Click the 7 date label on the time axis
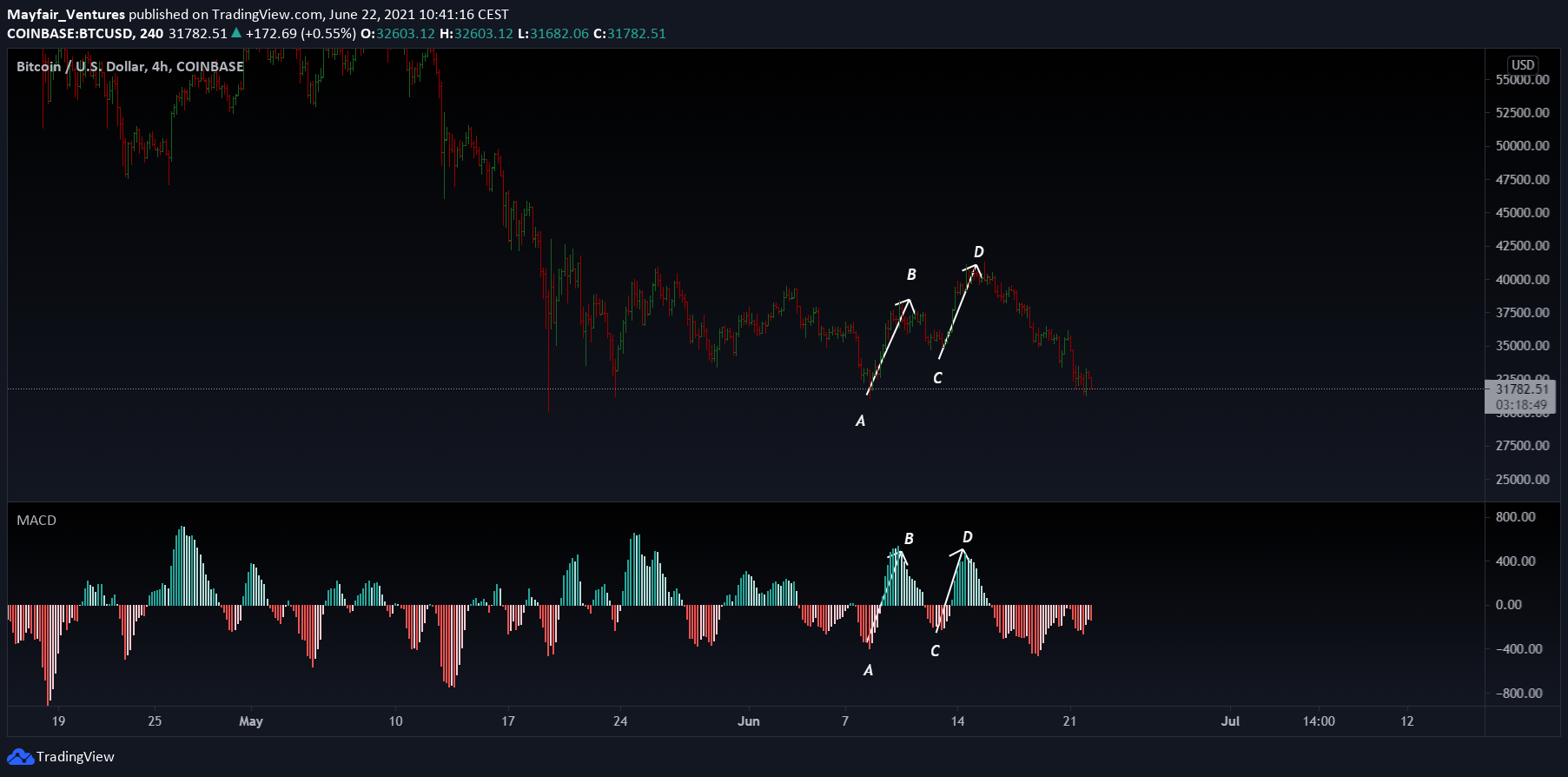This screenshot has width=1568, height=777. pos(844,721)
